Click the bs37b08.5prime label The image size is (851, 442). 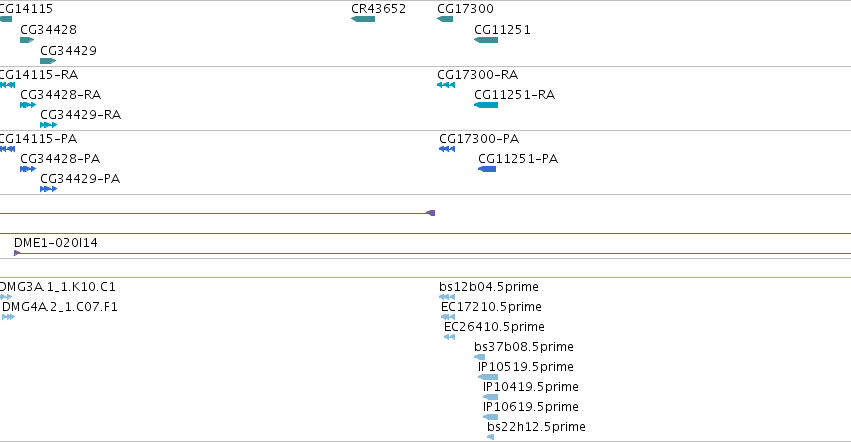pyautogui.click(x=524, y=346)
